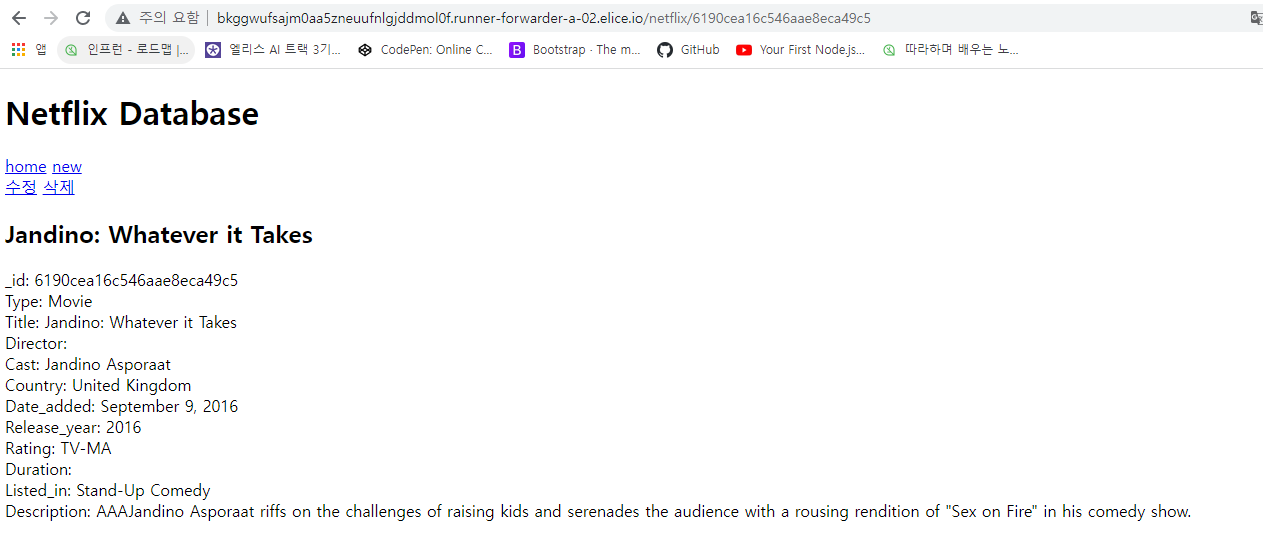Screen dimensions: 1263x540
Task: Click the Title: Jandino: Whatever it Takes line
Action: point(121,323)
